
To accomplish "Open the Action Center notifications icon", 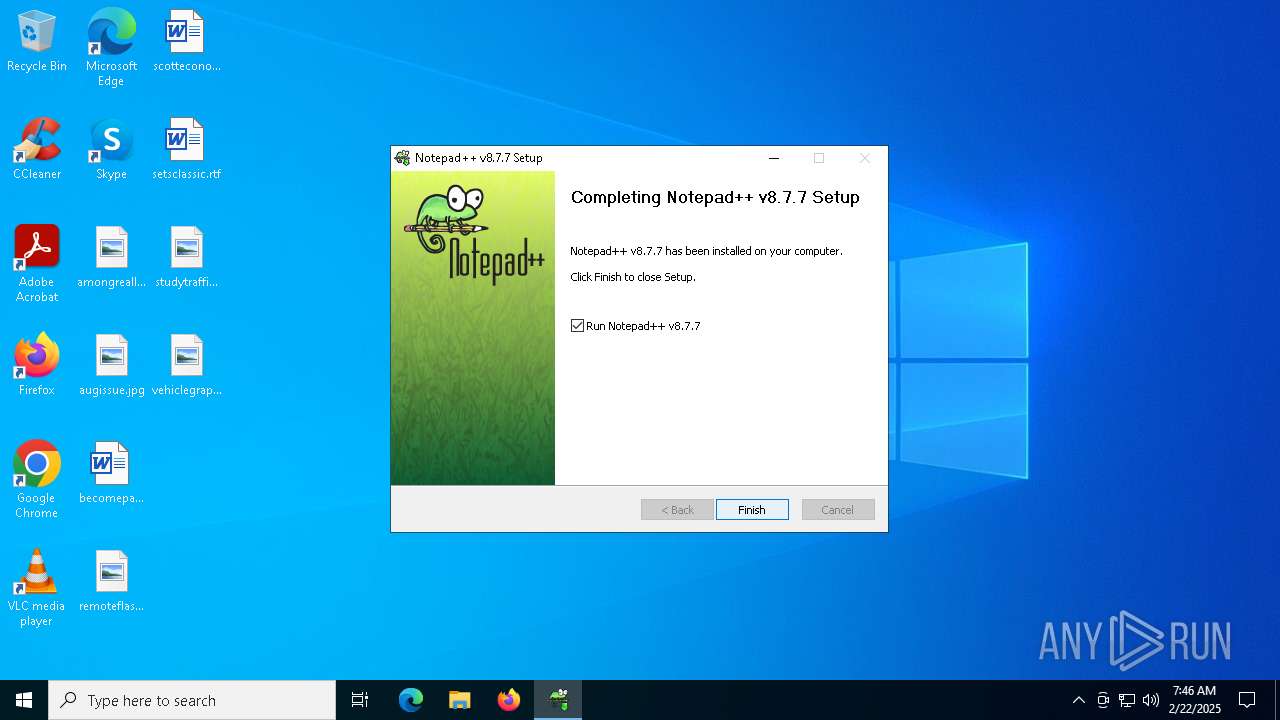I will pyautogui.click(x=1247, y=700).
